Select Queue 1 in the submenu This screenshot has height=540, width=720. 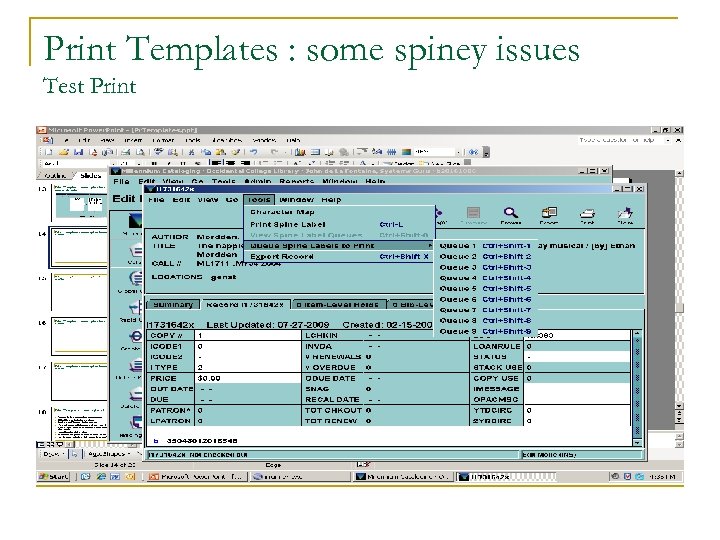[485, 246]
